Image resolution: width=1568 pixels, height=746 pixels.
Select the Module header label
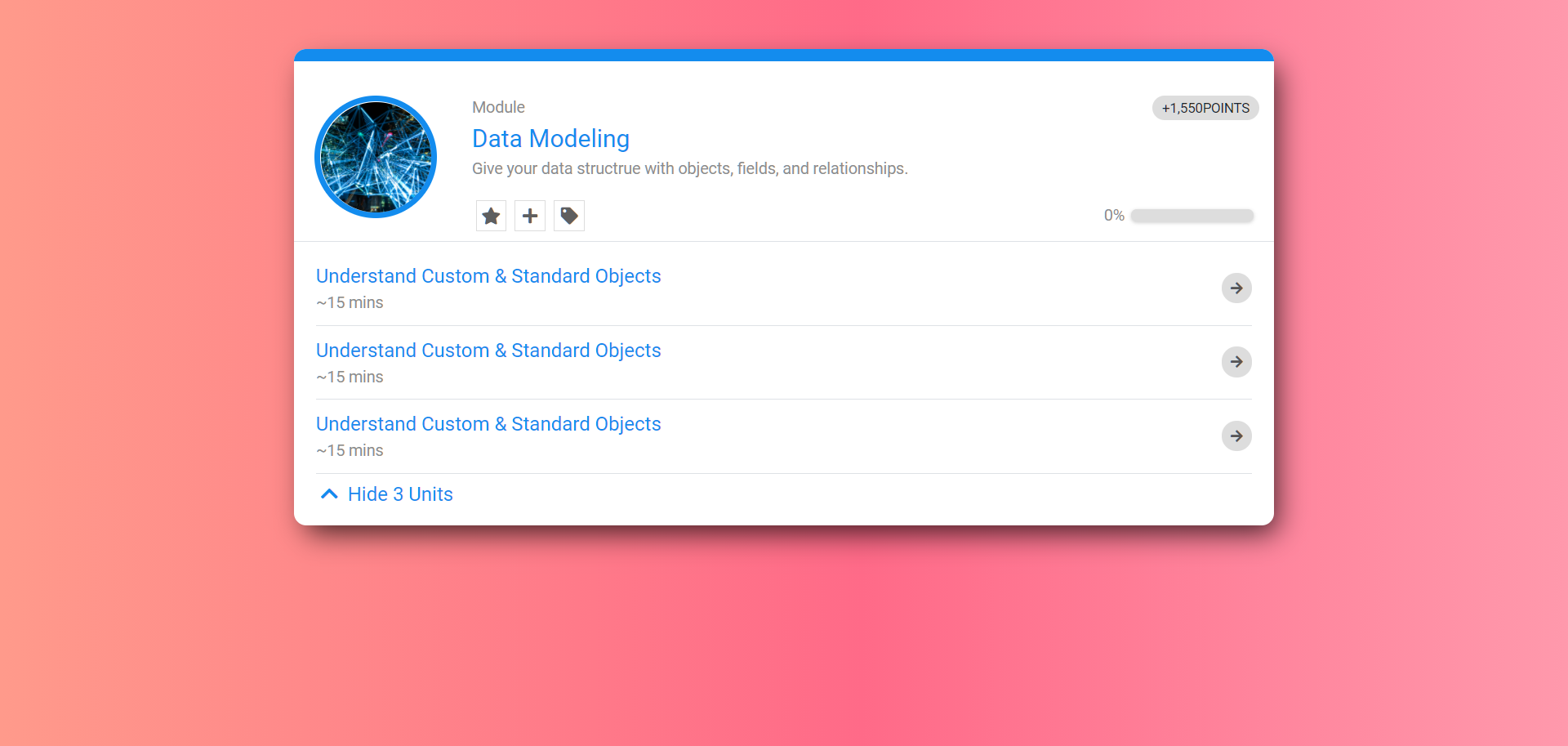point(497,107)
